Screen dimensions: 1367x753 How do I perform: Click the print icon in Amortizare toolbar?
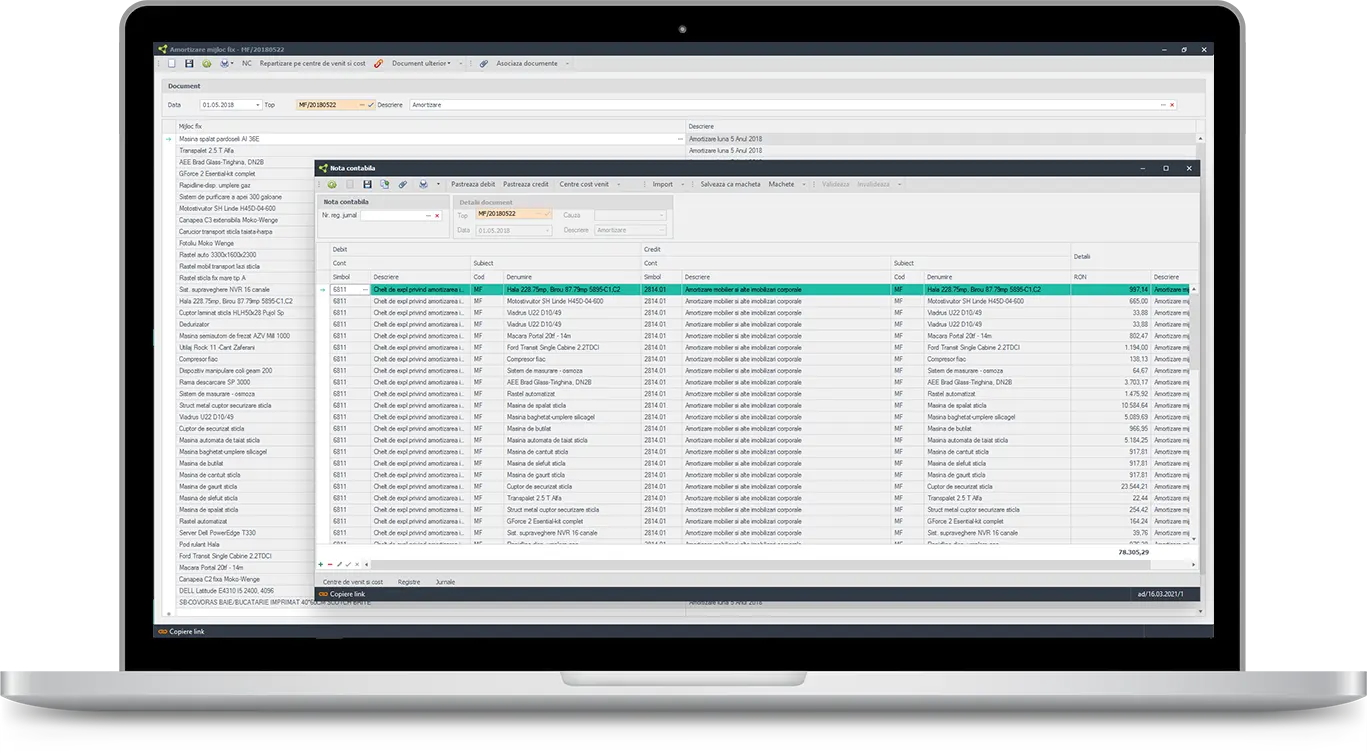[224, 63]
